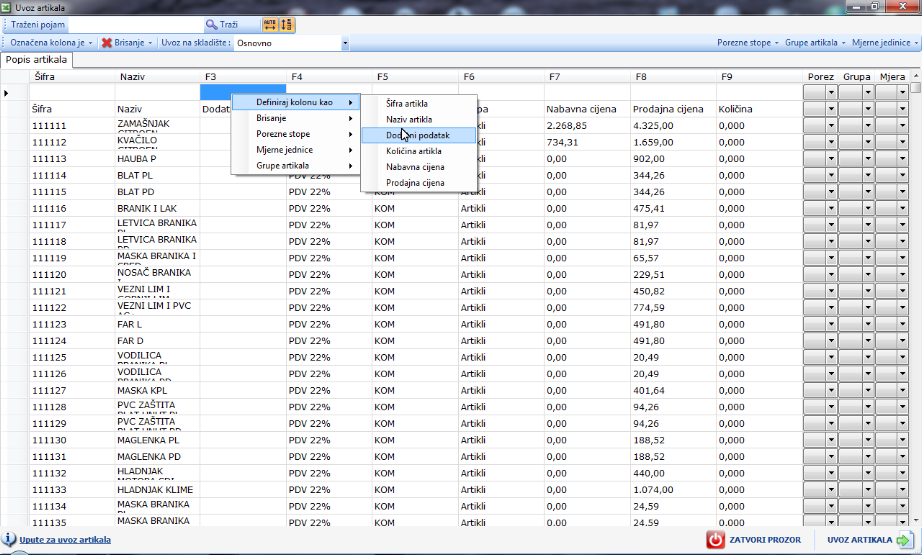The image size is (922, 555).
Task: Click the Porez column header
Action: coord(820,76)
